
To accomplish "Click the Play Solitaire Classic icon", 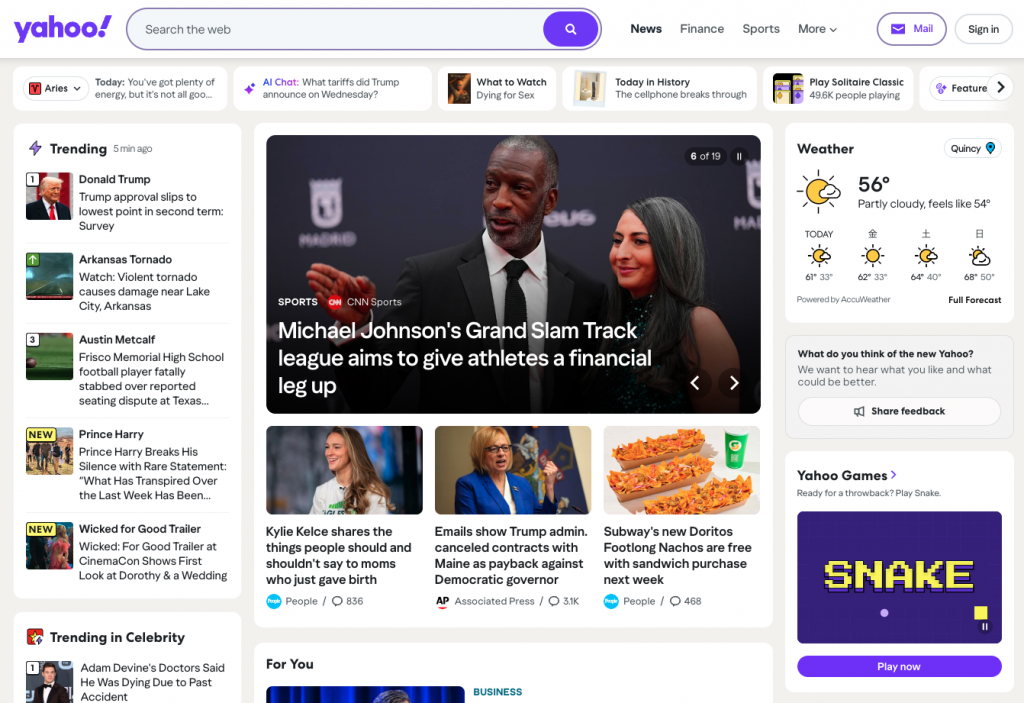I will 788,88.
